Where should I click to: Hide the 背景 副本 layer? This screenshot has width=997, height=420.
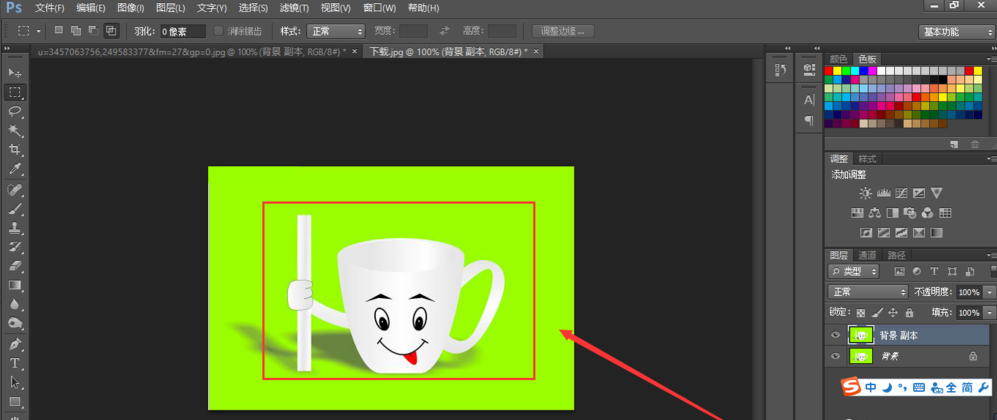[837, 335]
